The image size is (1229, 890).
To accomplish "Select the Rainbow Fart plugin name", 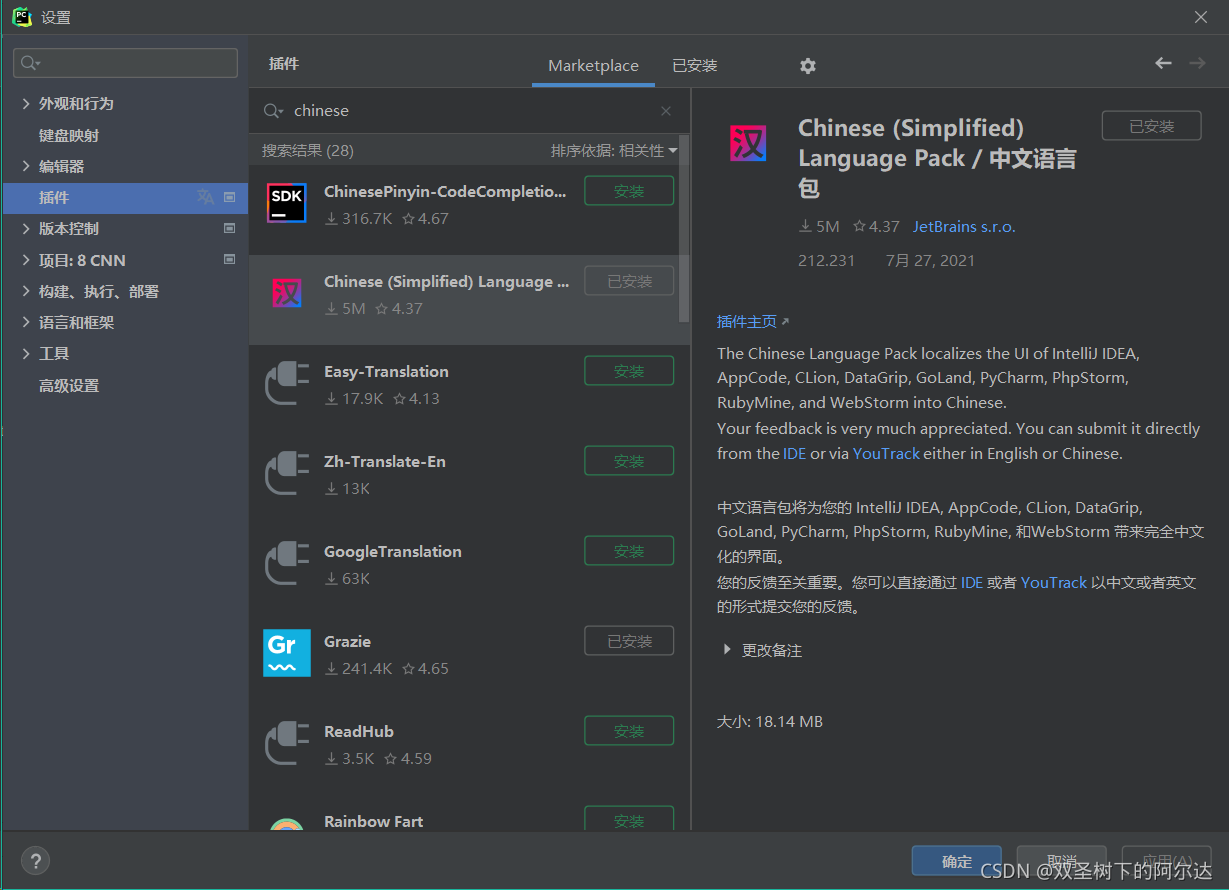I will (373, 821).
